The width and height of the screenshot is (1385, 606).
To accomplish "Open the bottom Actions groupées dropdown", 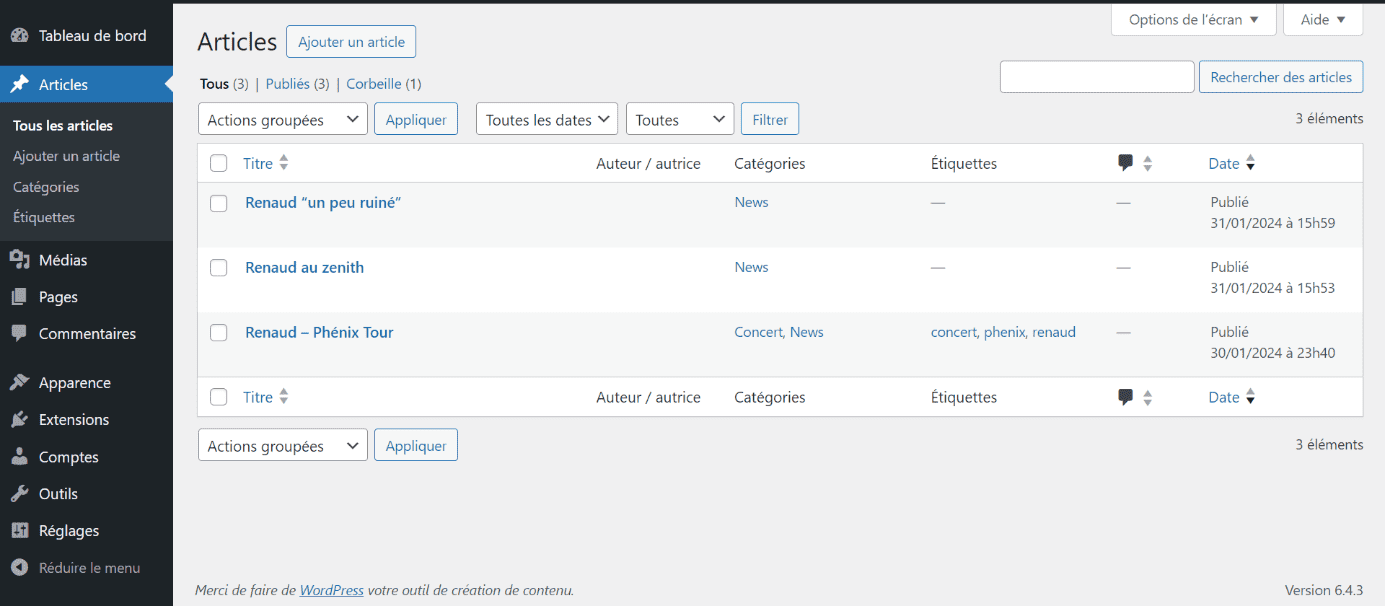I will click(283, 445).
